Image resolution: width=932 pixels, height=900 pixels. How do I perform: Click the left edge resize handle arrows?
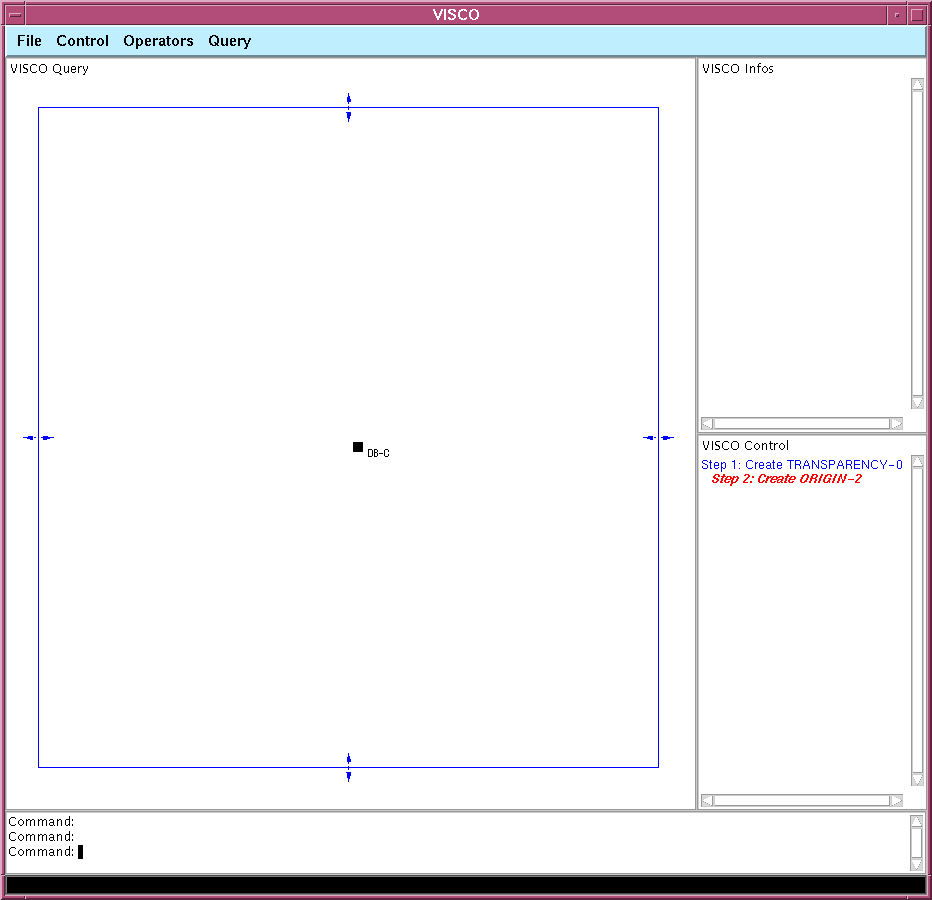click(x=39, y=438)
